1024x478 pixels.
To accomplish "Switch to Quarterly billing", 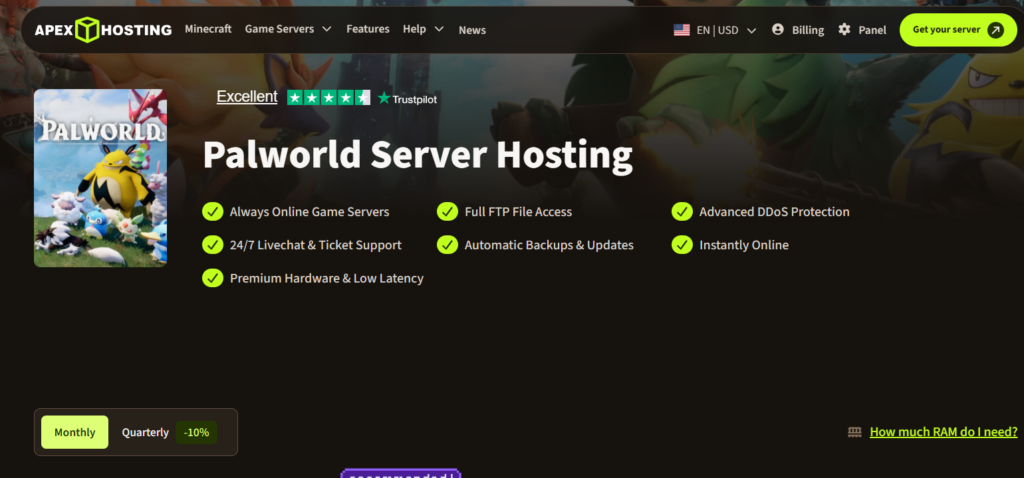I will click(145, 432).
